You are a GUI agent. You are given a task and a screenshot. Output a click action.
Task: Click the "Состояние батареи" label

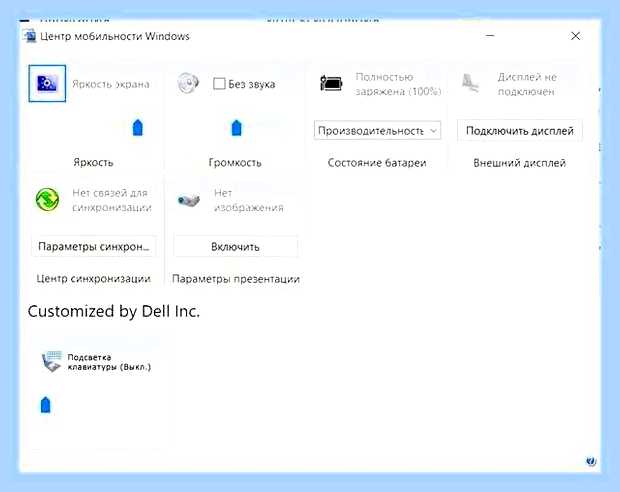pyautogui.click(x=377, y=163)
